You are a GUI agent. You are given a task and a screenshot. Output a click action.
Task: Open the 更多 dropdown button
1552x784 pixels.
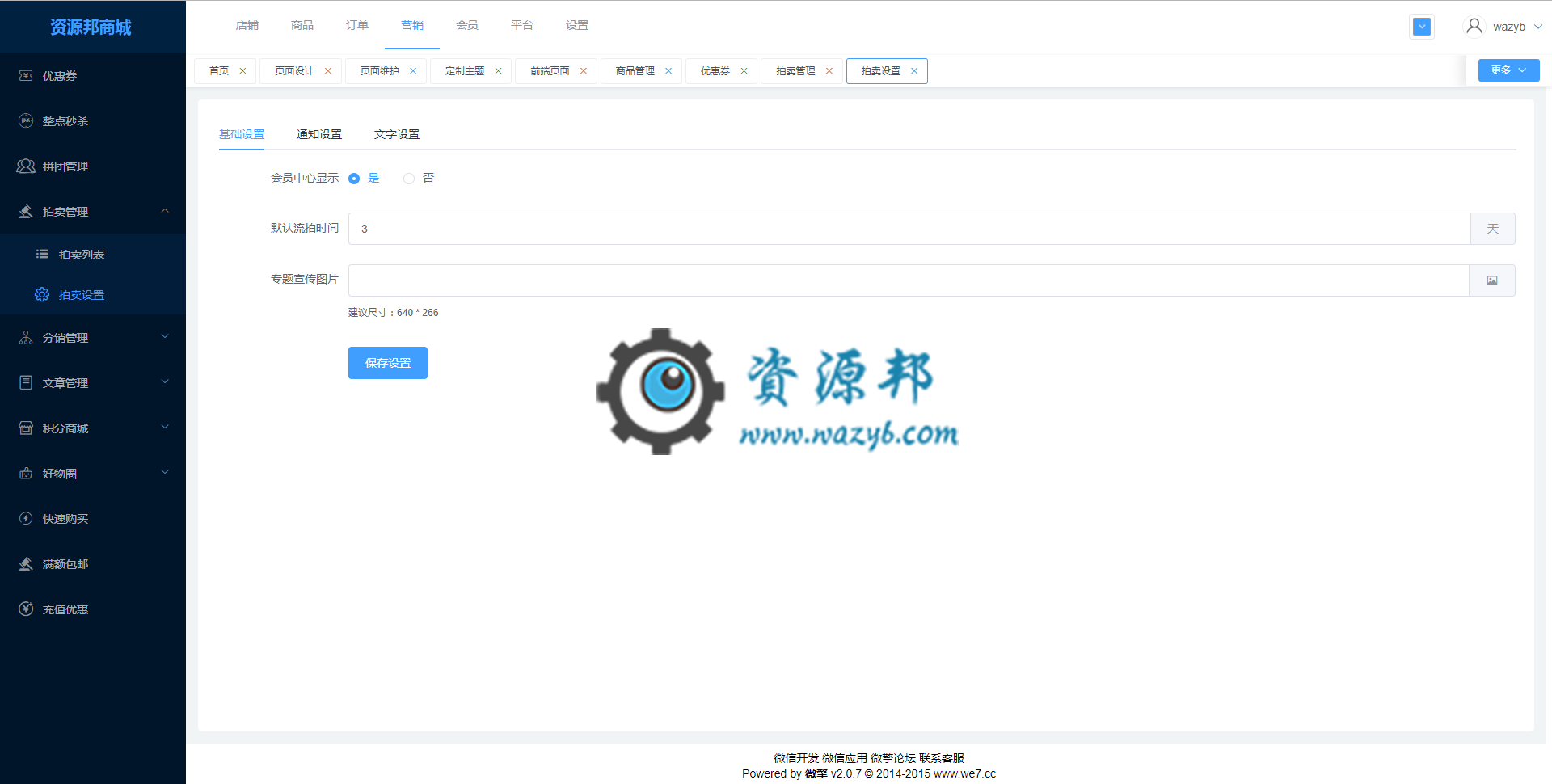coord(1508,70)
